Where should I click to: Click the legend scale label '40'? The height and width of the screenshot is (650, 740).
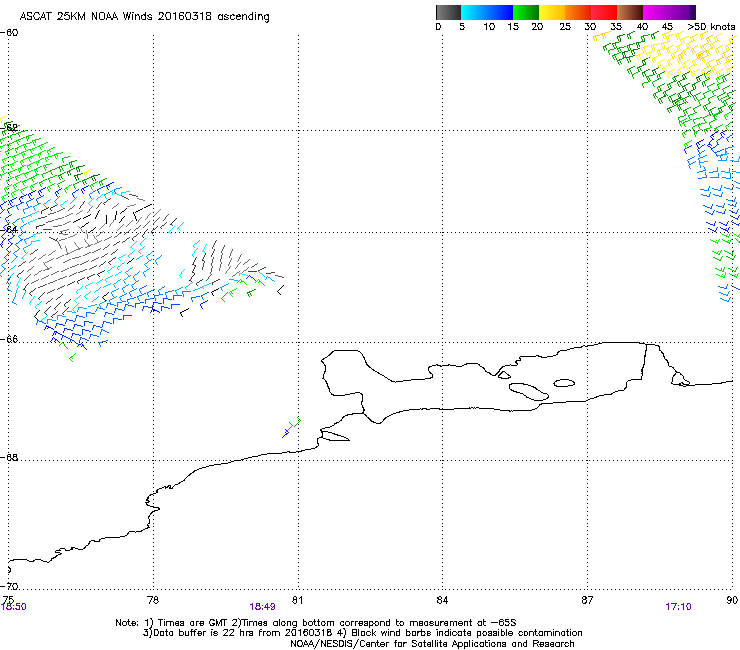642,27
